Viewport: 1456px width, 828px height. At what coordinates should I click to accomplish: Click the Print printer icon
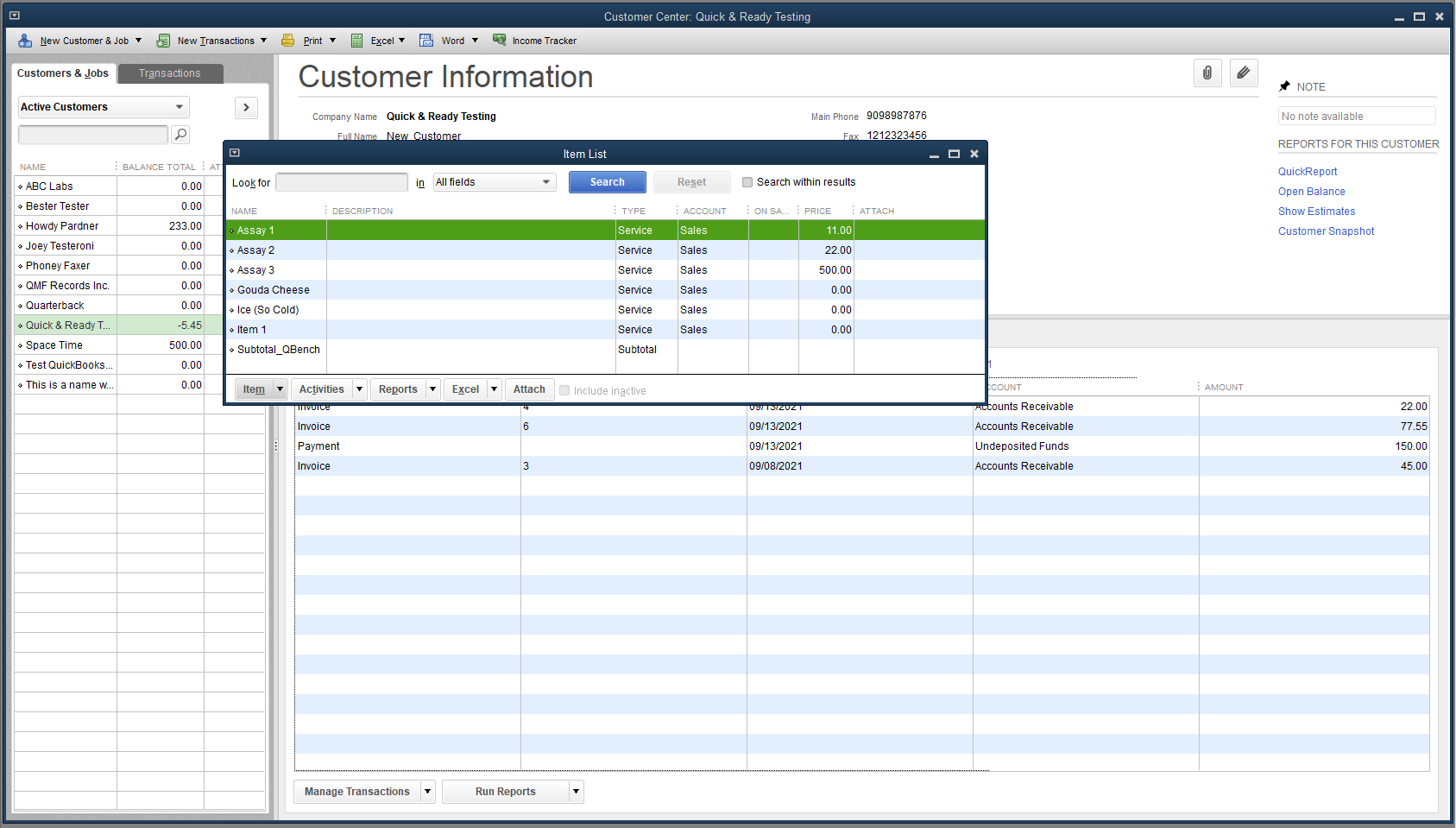pyautogui.click(x=288, y=41)
